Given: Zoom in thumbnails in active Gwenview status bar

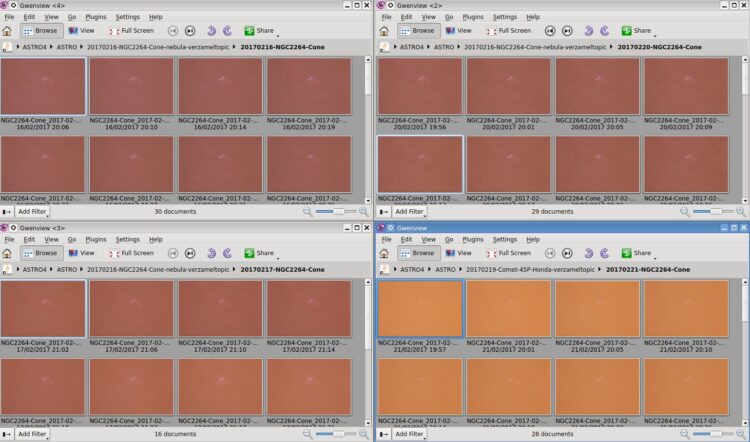Looking at the screenshot, I should tap(741, 434).
